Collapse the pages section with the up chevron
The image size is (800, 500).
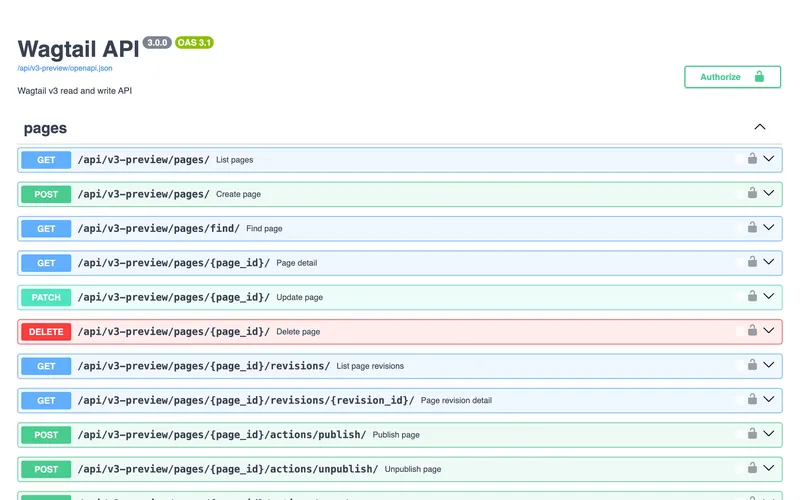(760, 127)
